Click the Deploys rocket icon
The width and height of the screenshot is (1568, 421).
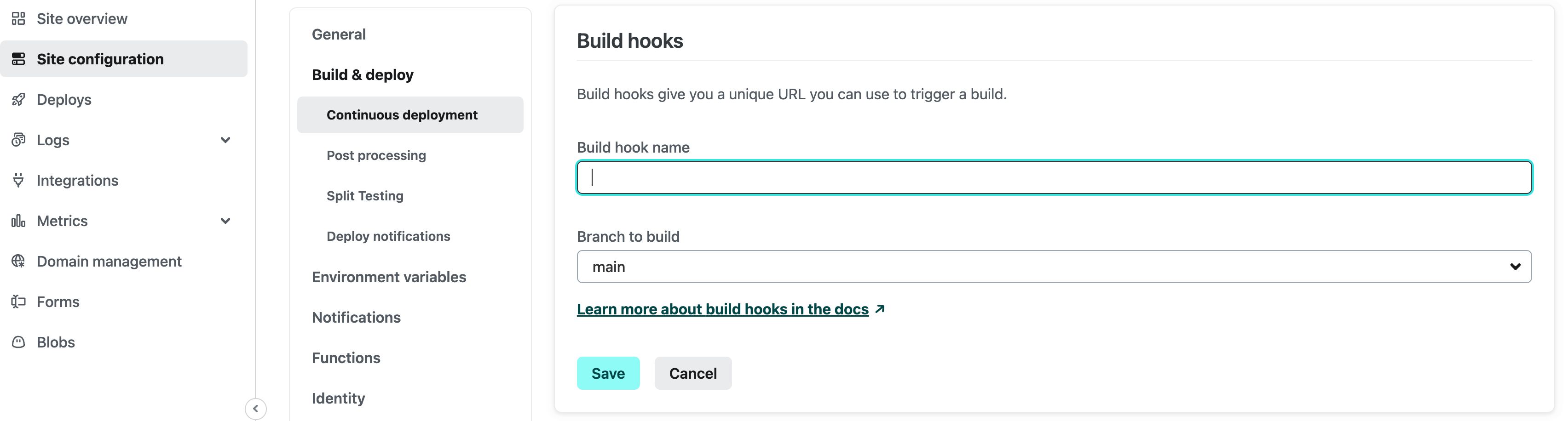[x=18, y=99]
